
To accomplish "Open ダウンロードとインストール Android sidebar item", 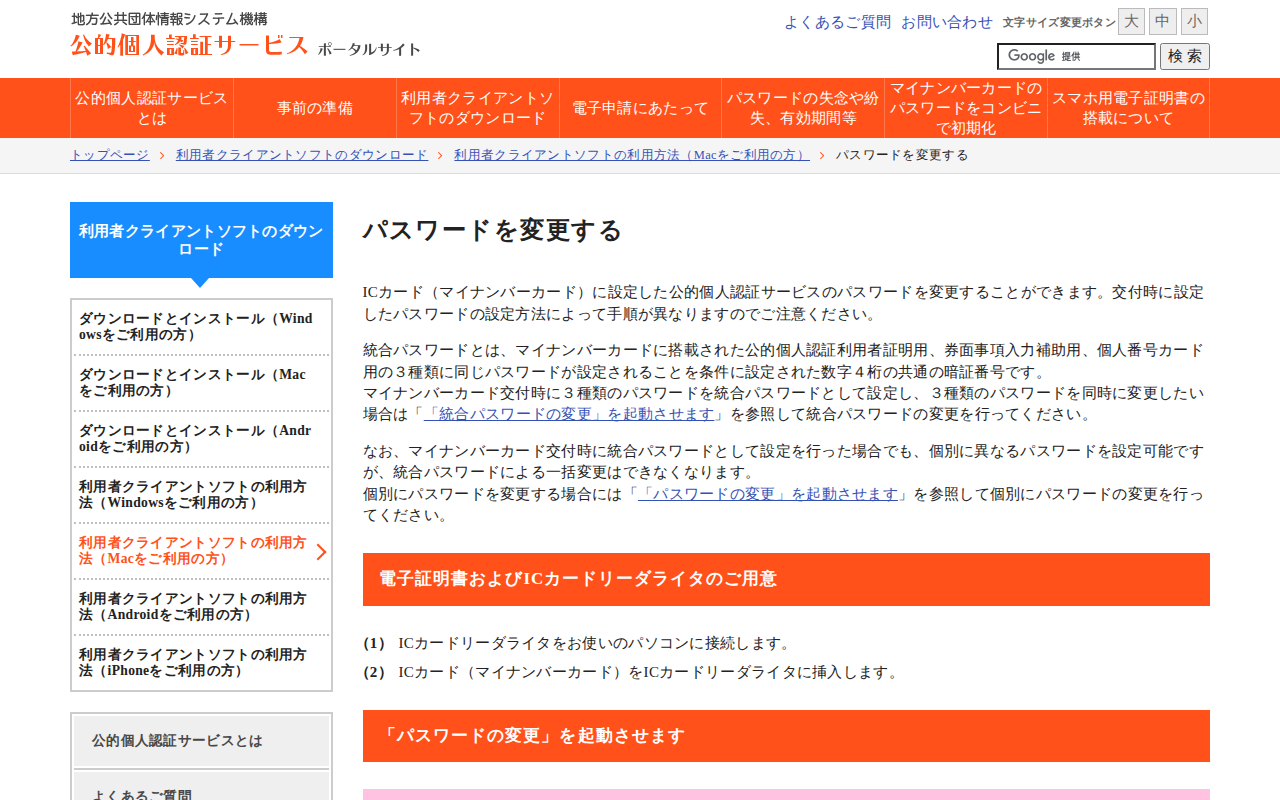I will pos(201,439).
